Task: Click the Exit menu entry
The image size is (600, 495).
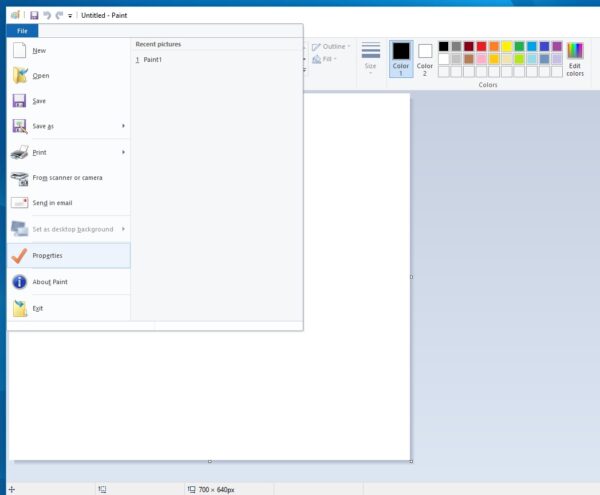Action: pyautogui.click(x=37, y=308)
